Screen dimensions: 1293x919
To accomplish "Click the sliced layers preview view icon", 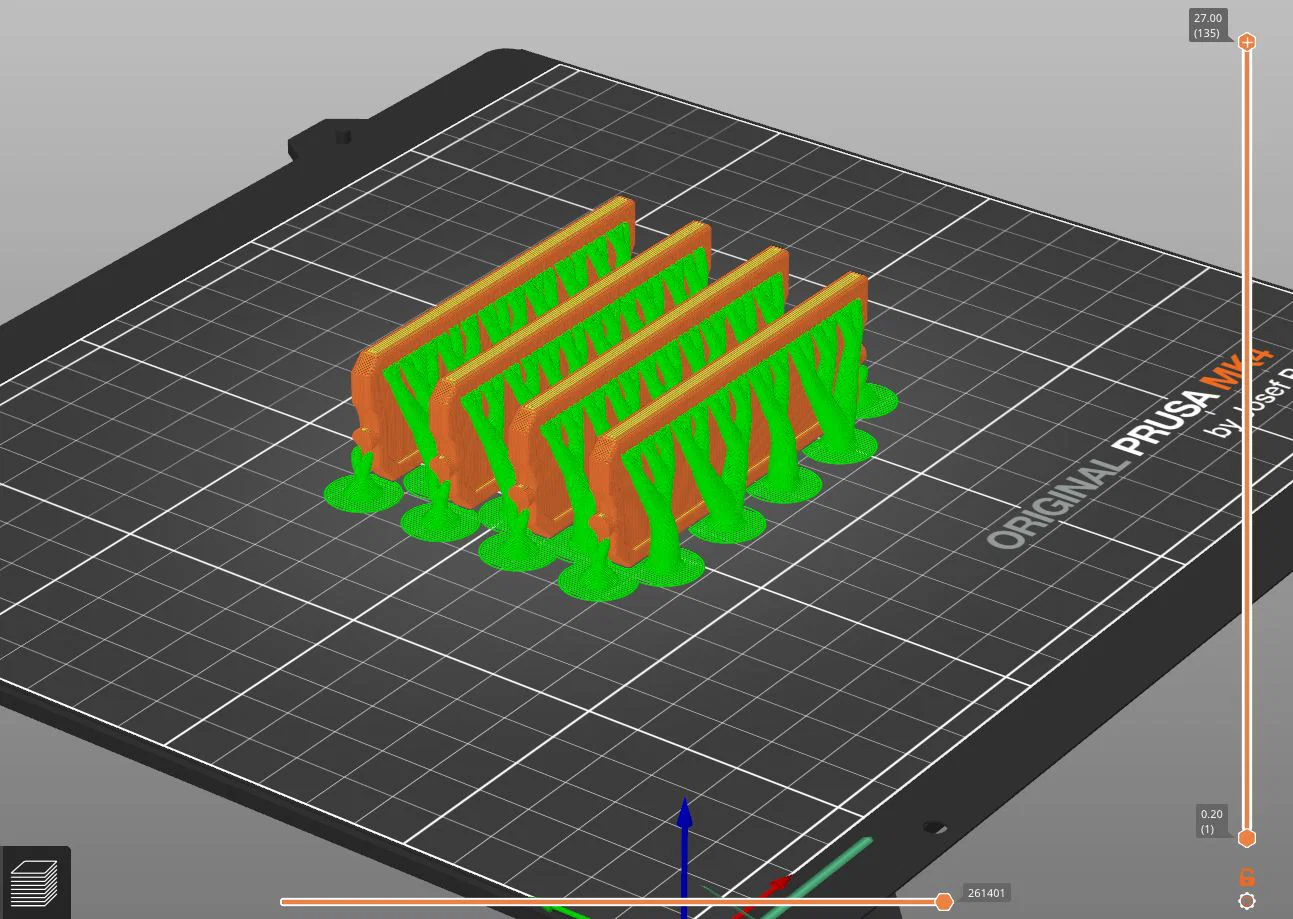I will (x=35, y=882).
